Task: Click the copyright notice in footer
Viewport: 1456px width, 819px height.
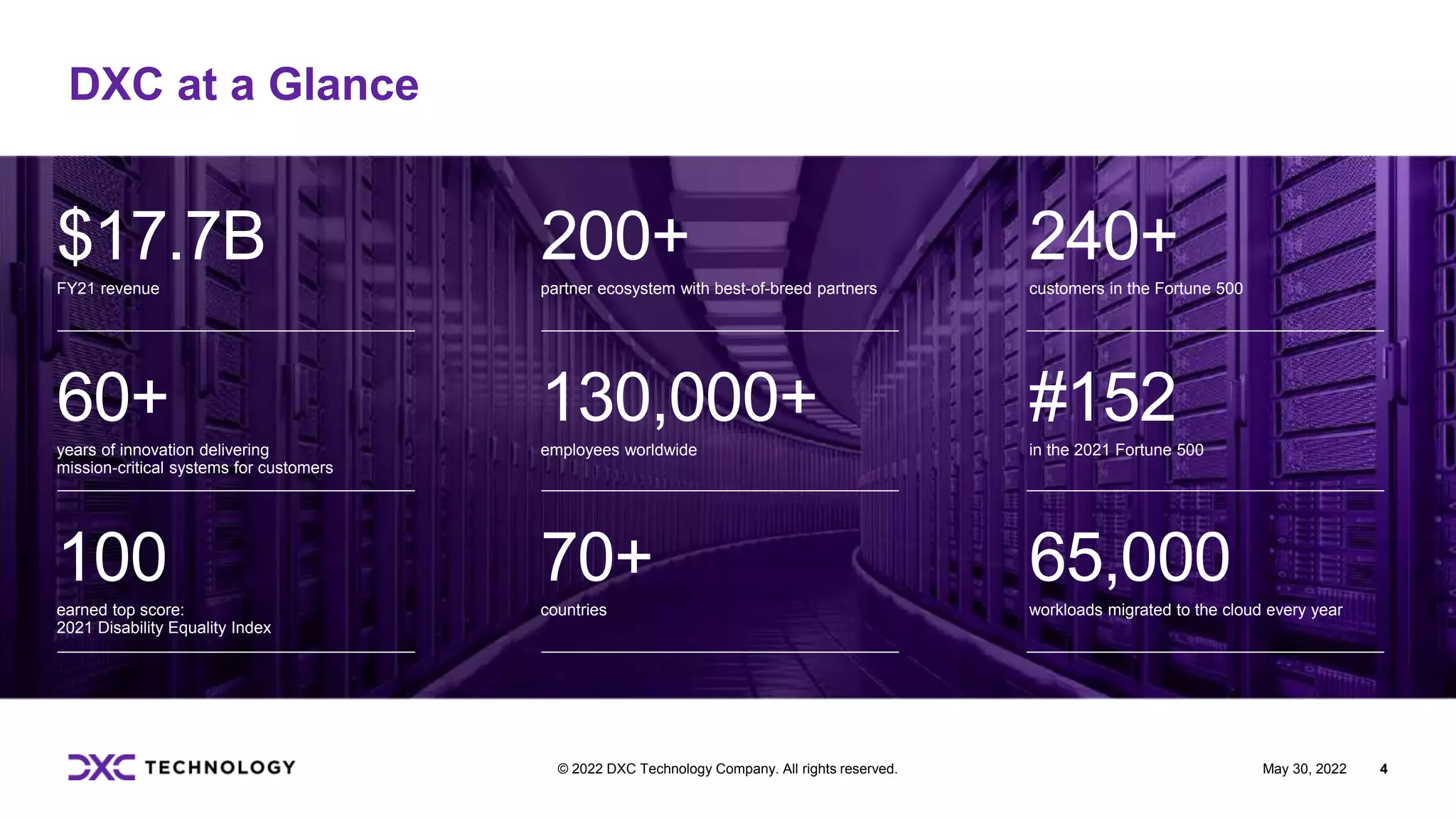Action: pyautogui.click(x=727, y=769)
